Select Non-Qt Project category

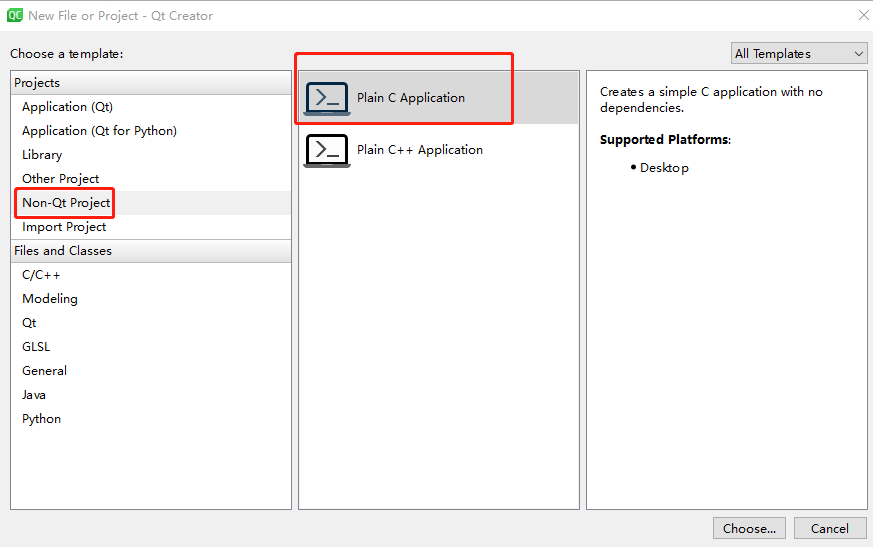tap(66, 203)
